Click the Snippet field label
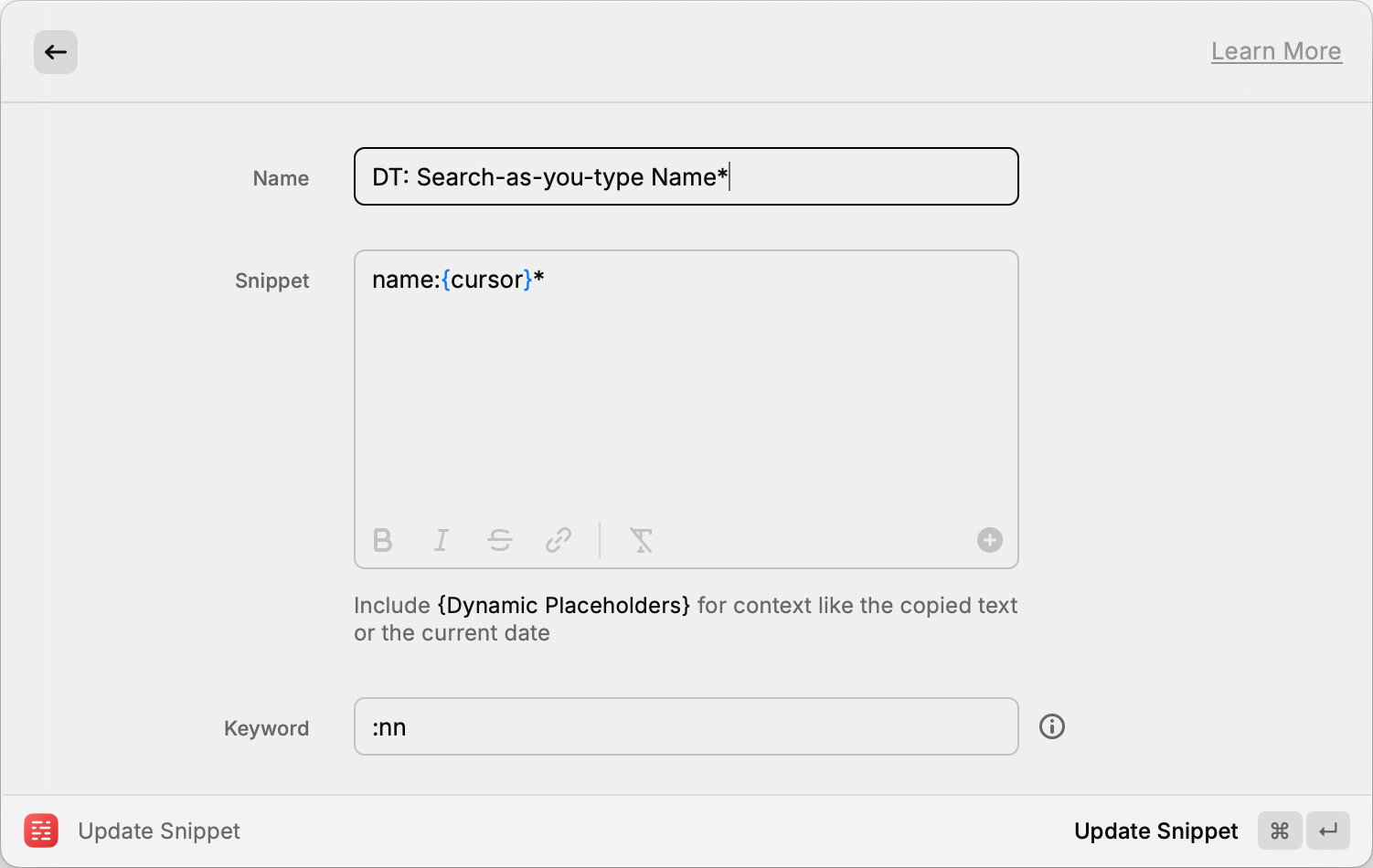This screenshot has height=868, width=1373. 271,281
